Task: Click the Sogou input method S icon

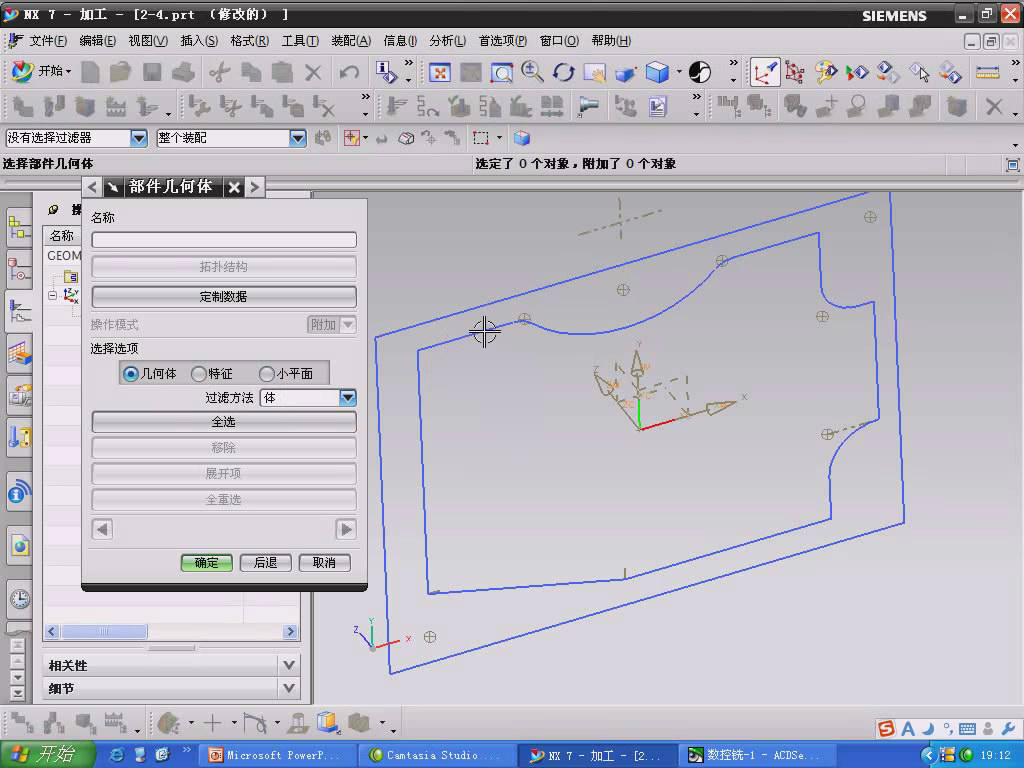Action: click(x=887, y=728)
